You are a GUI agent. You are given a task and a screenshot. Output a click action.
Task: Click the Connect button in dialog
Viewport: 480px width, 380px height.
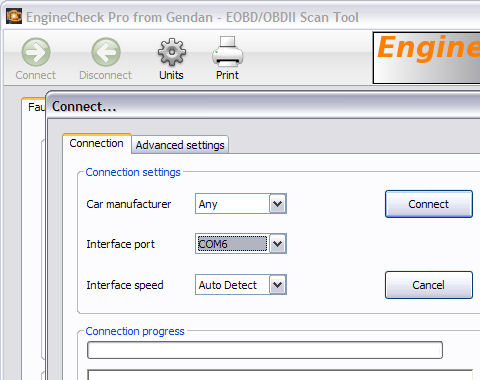pos(429,204)
